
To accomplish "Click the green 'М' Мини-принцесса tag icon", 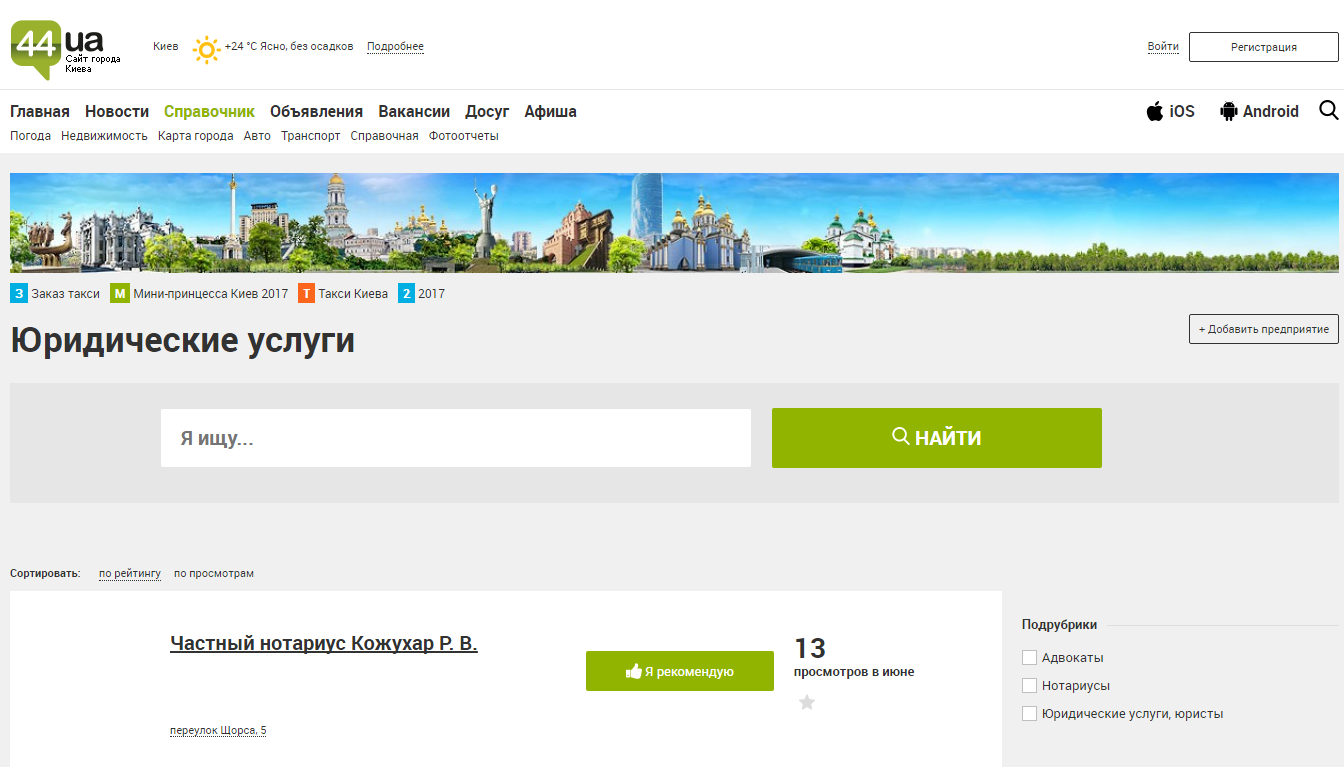I will [x=120, y=294].
